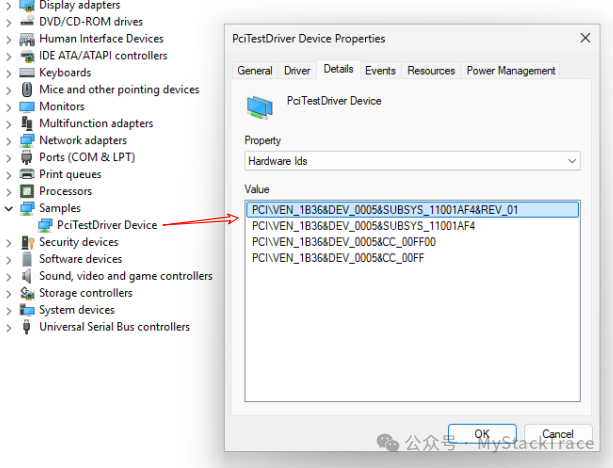Click the DVD/CD-ROM drives icon
613x468 pixels.
[27, 21]
